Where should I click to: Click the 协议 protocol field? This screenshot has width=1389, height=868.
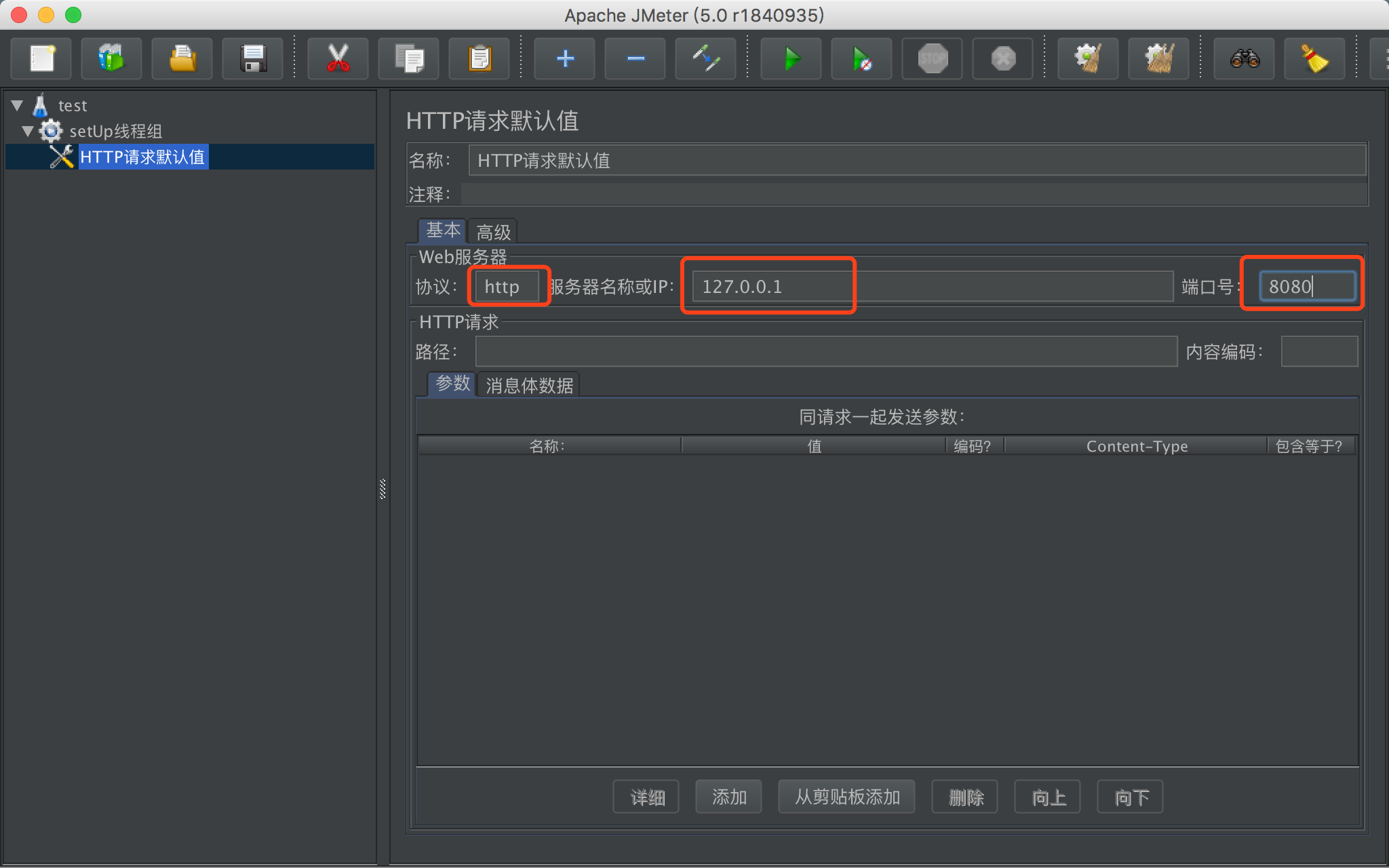pyautogui.click(x=507, y=286)
